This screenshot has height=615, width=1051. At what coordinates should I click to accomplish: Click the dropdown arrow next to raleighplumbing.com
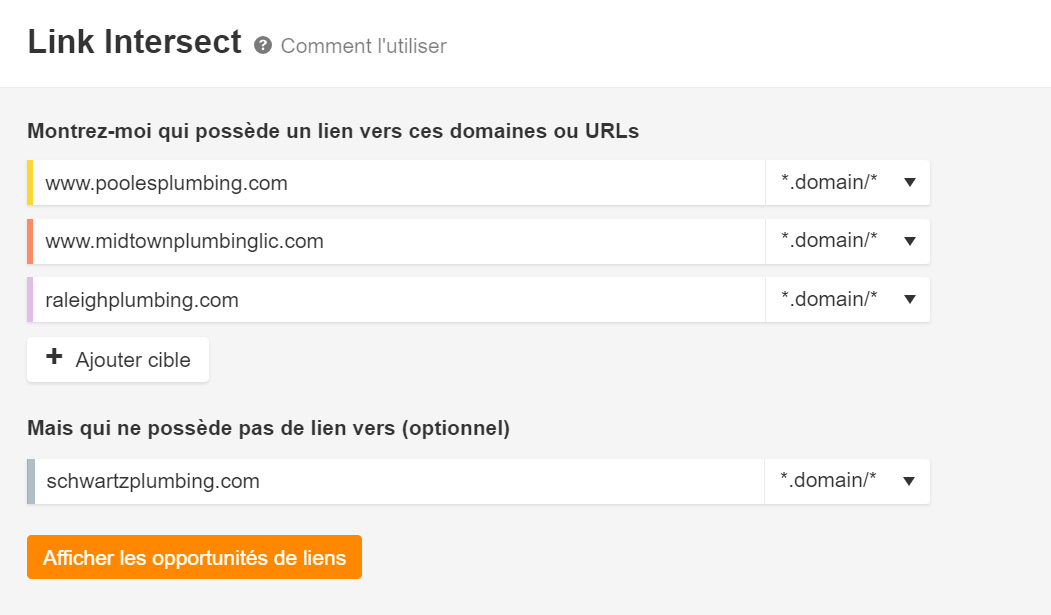(x=908, y=299)
